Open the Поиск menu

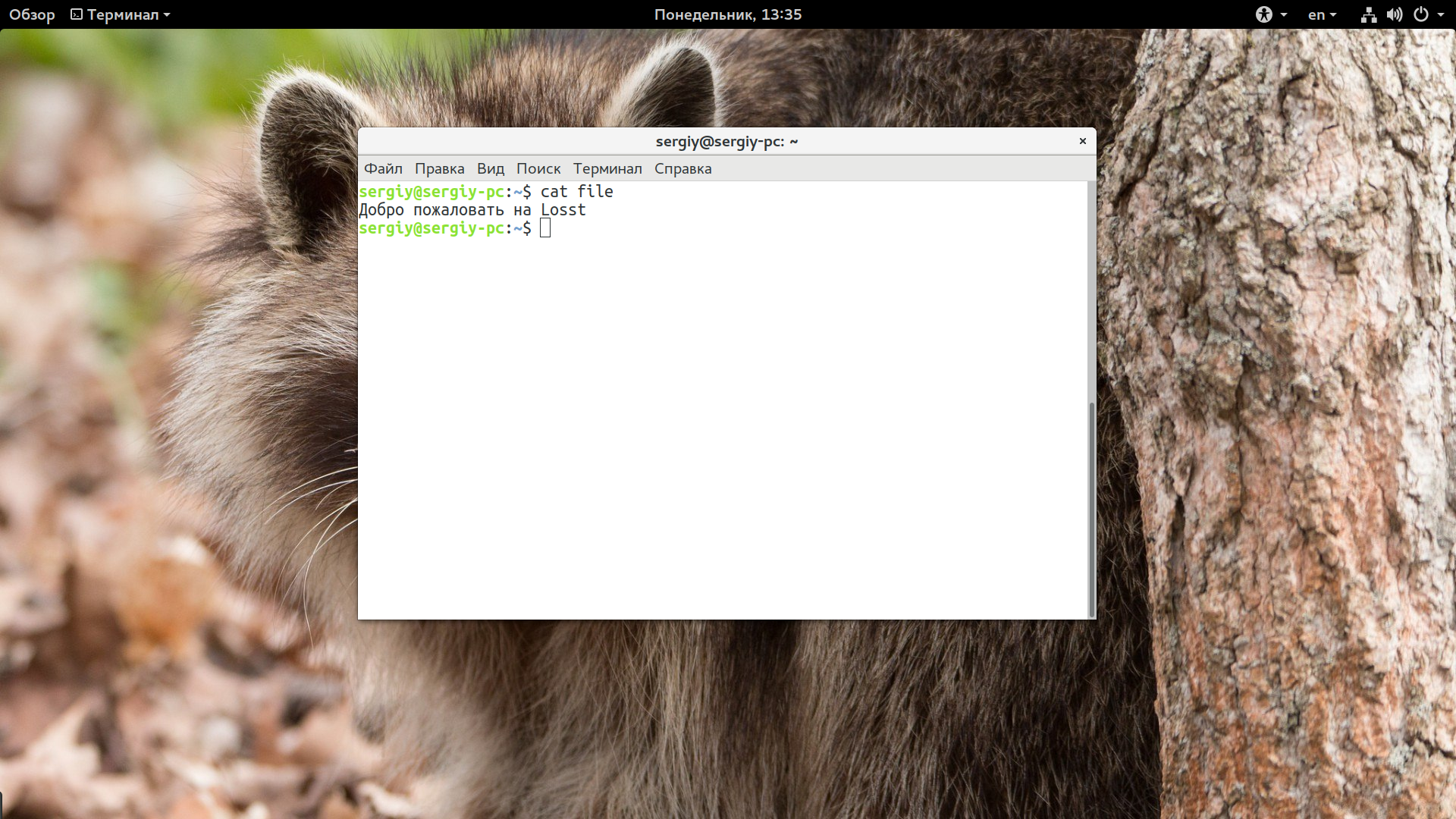click(538, 168)
